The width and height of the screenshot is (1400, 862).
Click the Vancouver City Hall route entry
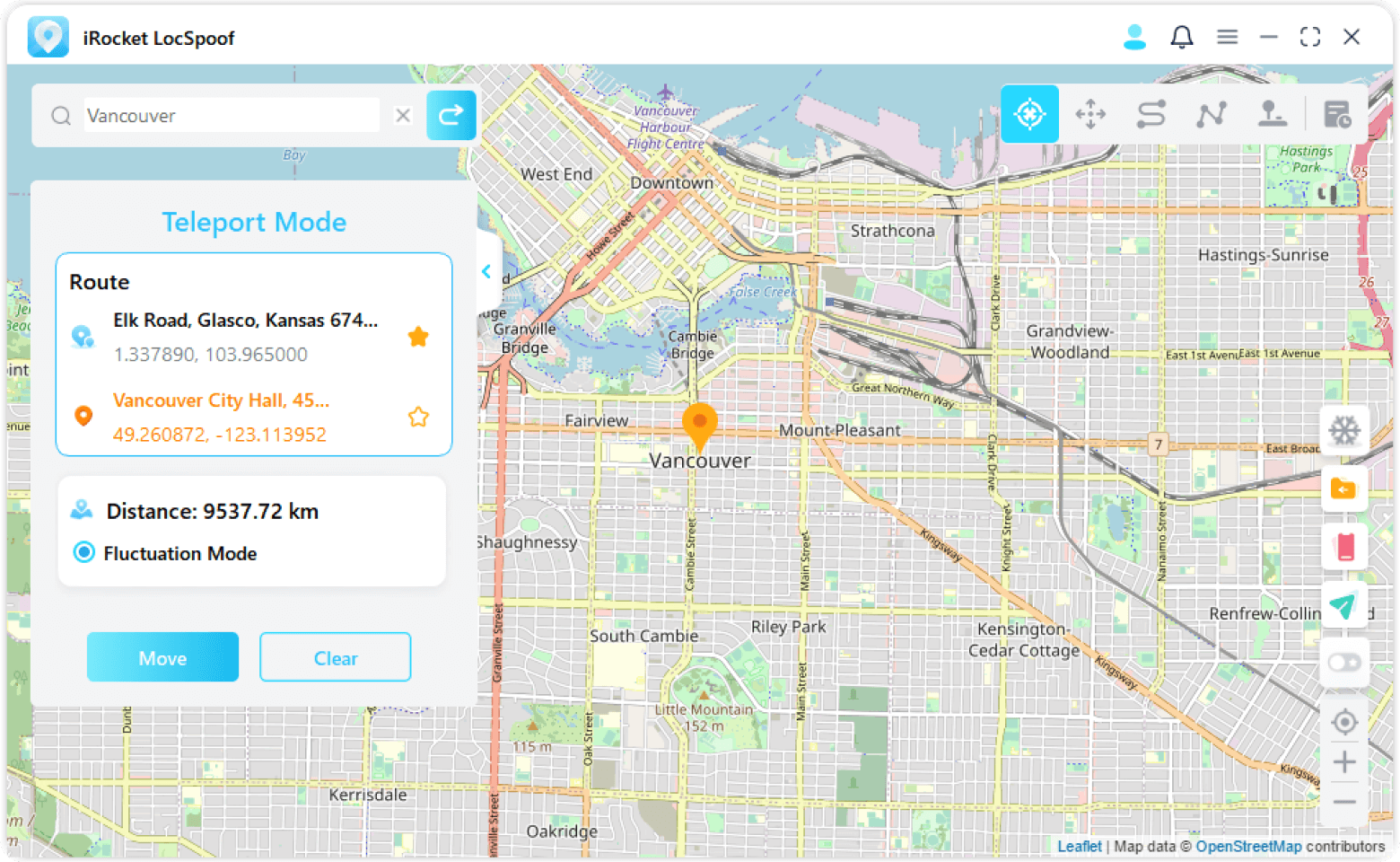[x=222, y=400]
